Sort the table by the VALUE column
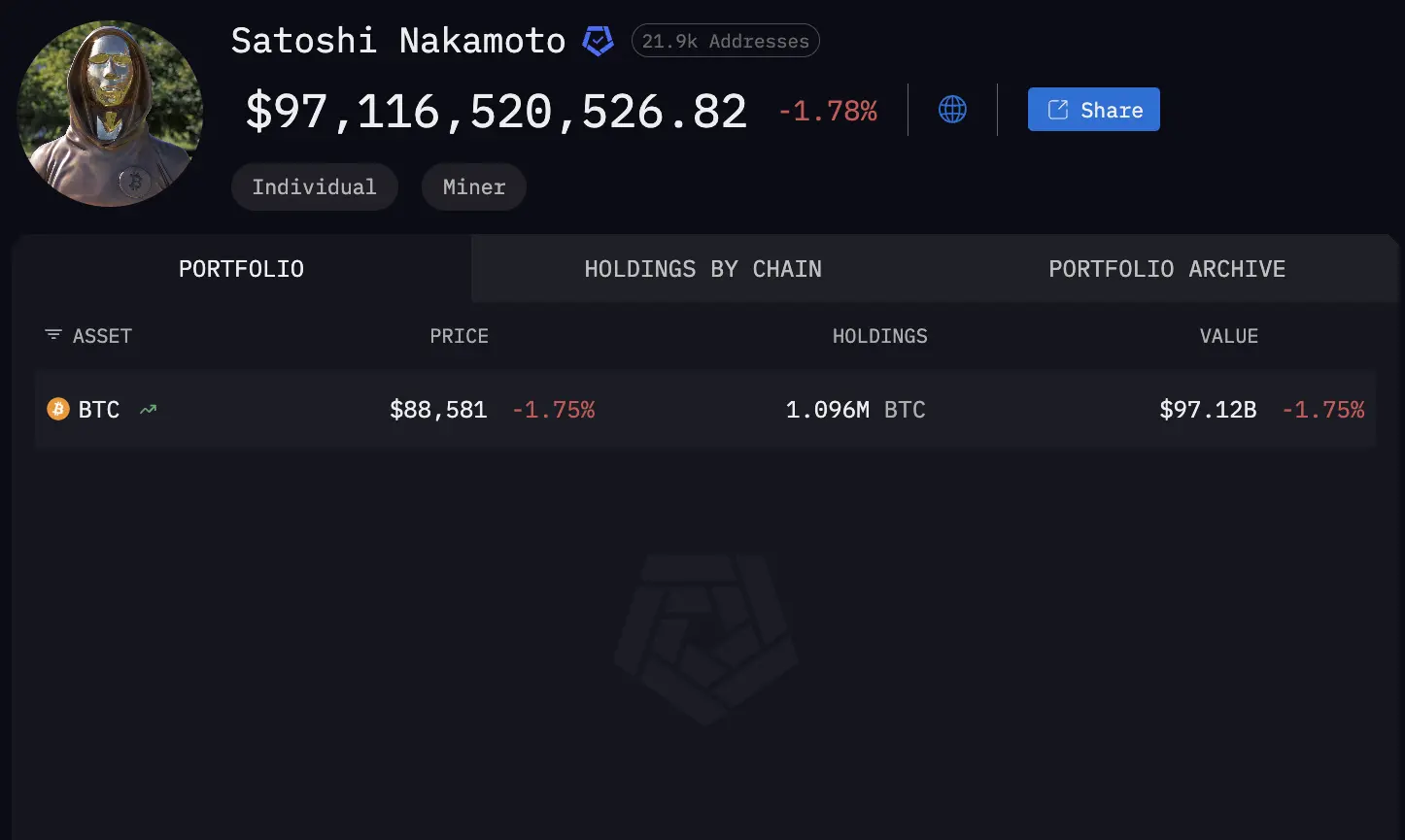1405x840 pixels. (x=1228, y=336)
